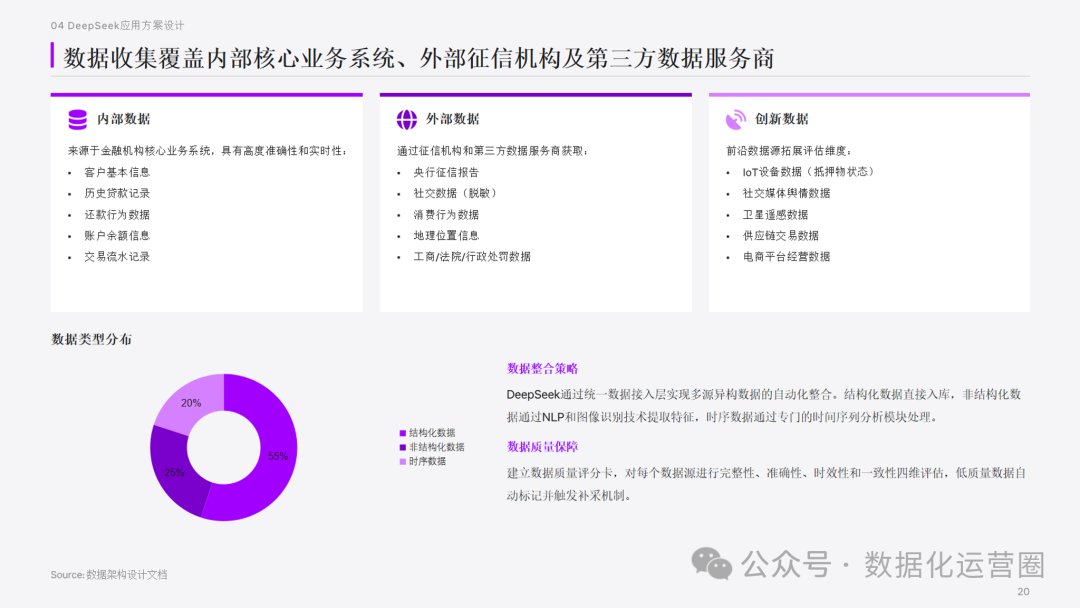1080x608 pixels.
Task: Click the paragraph beginning with DeepSeek通过统一数据接入层
Action: tap(764, 406)
